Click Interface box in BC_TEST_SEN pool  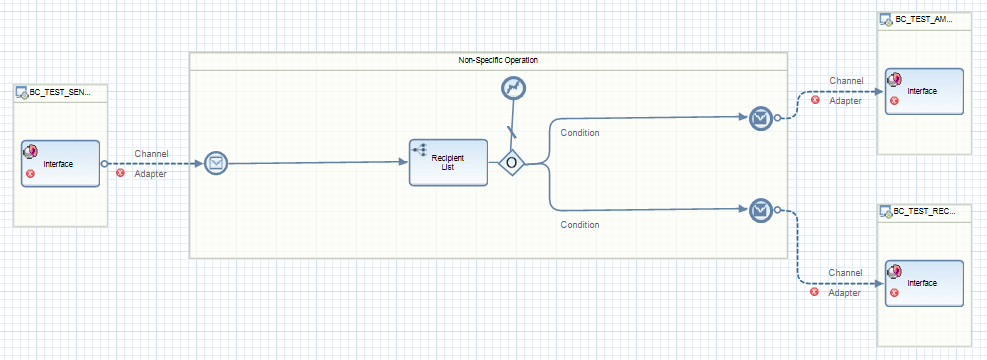pyautogui.click(x=60, y=164)
